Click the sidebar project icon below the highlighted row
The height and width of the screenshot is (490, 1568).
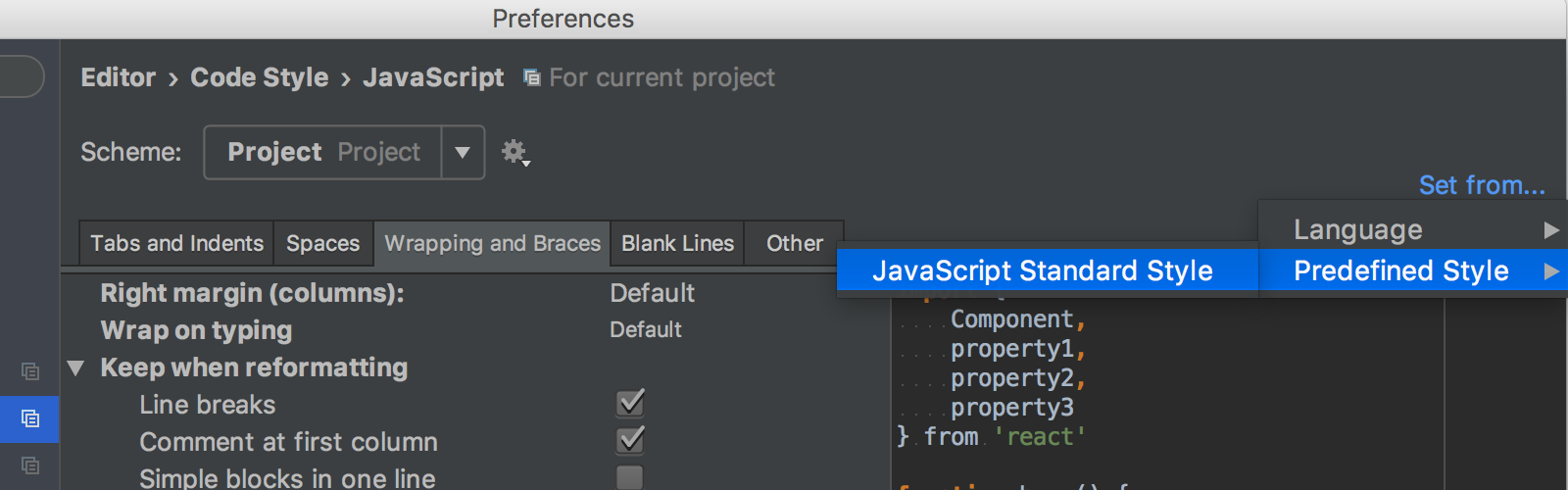(x=30, y=465)
